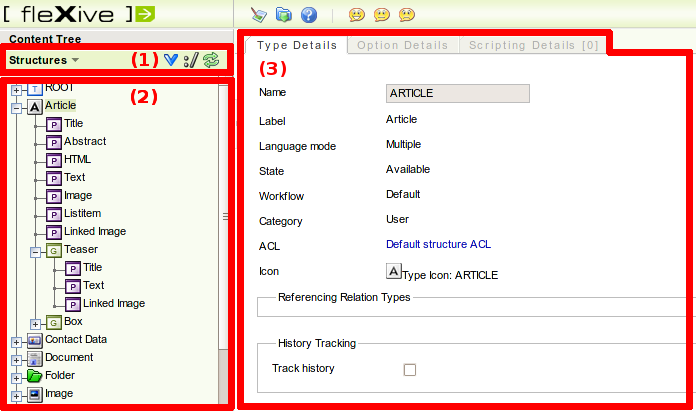Screen dimensions: 696x411
Task: Click the P icon next to HTML
Action: pos(54,161)
